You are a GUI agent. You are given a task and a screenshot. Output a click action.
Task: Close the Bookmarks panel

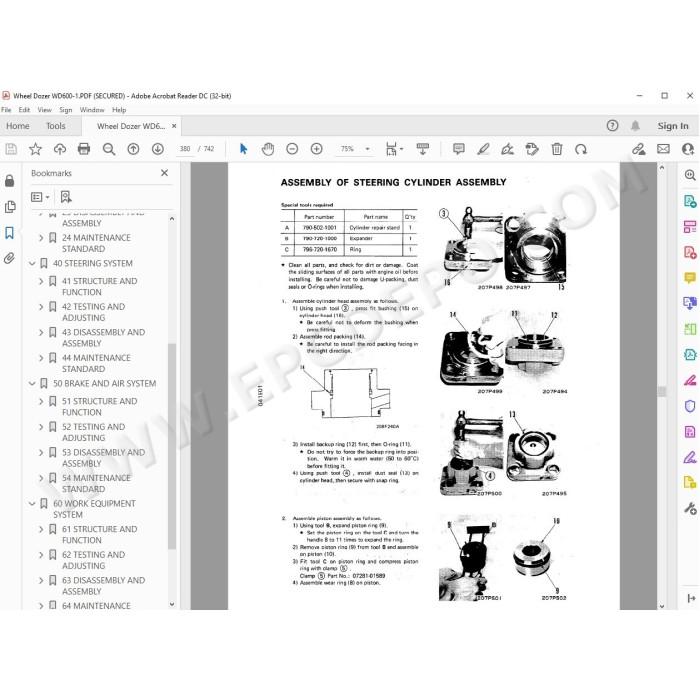click(164, 173)
